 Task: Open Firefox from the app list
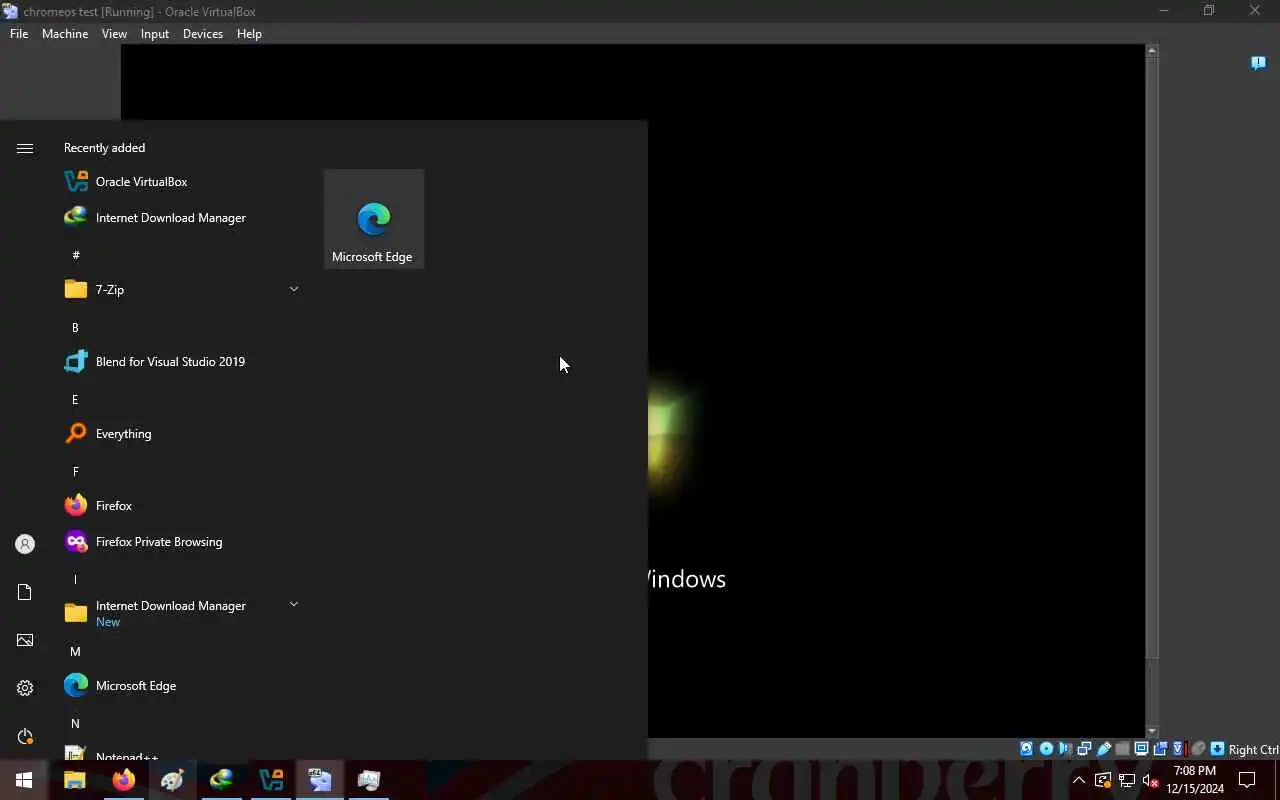point(180,506)
